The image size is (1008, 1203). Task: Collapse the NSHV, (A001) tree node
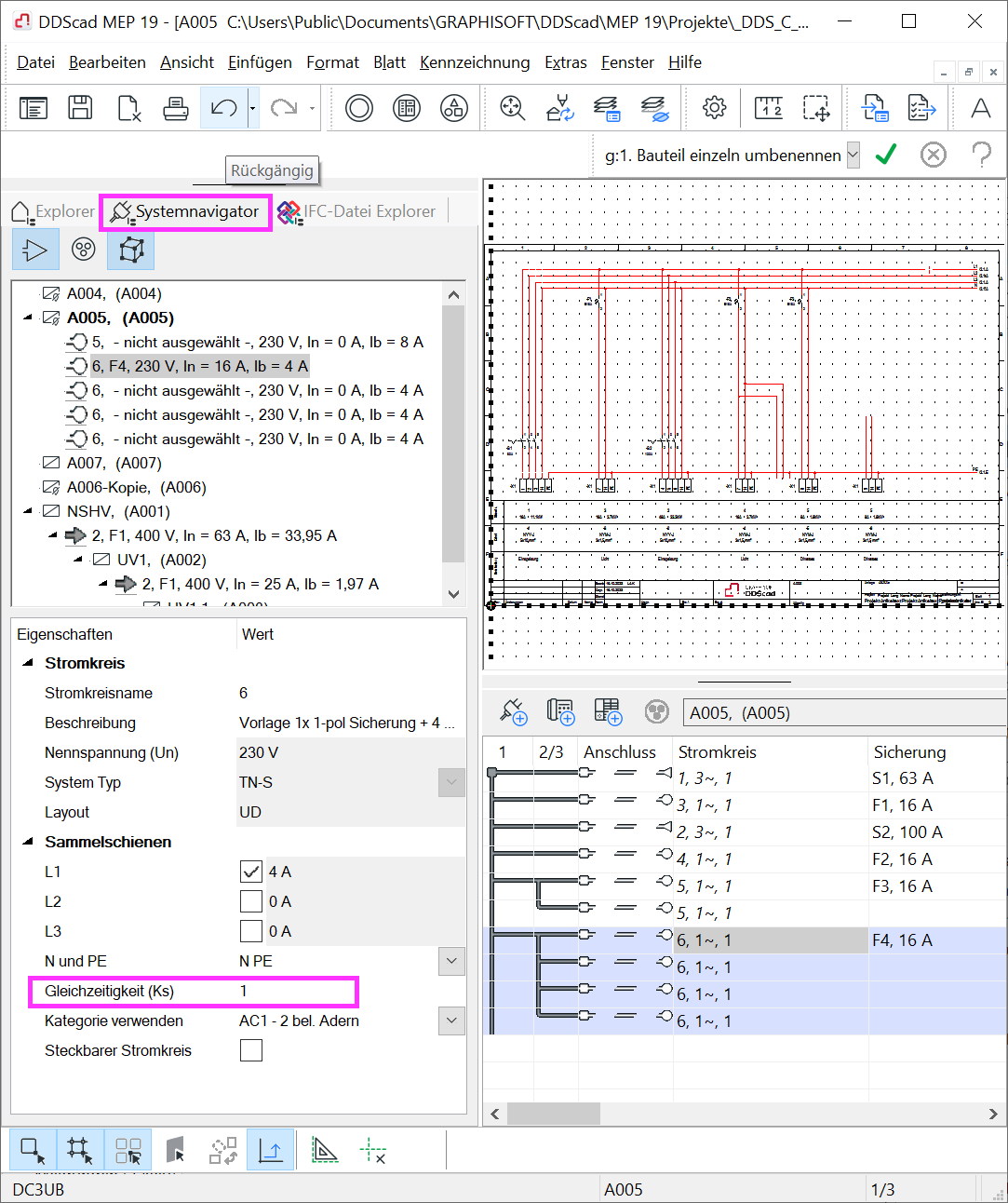pos(28,512)
